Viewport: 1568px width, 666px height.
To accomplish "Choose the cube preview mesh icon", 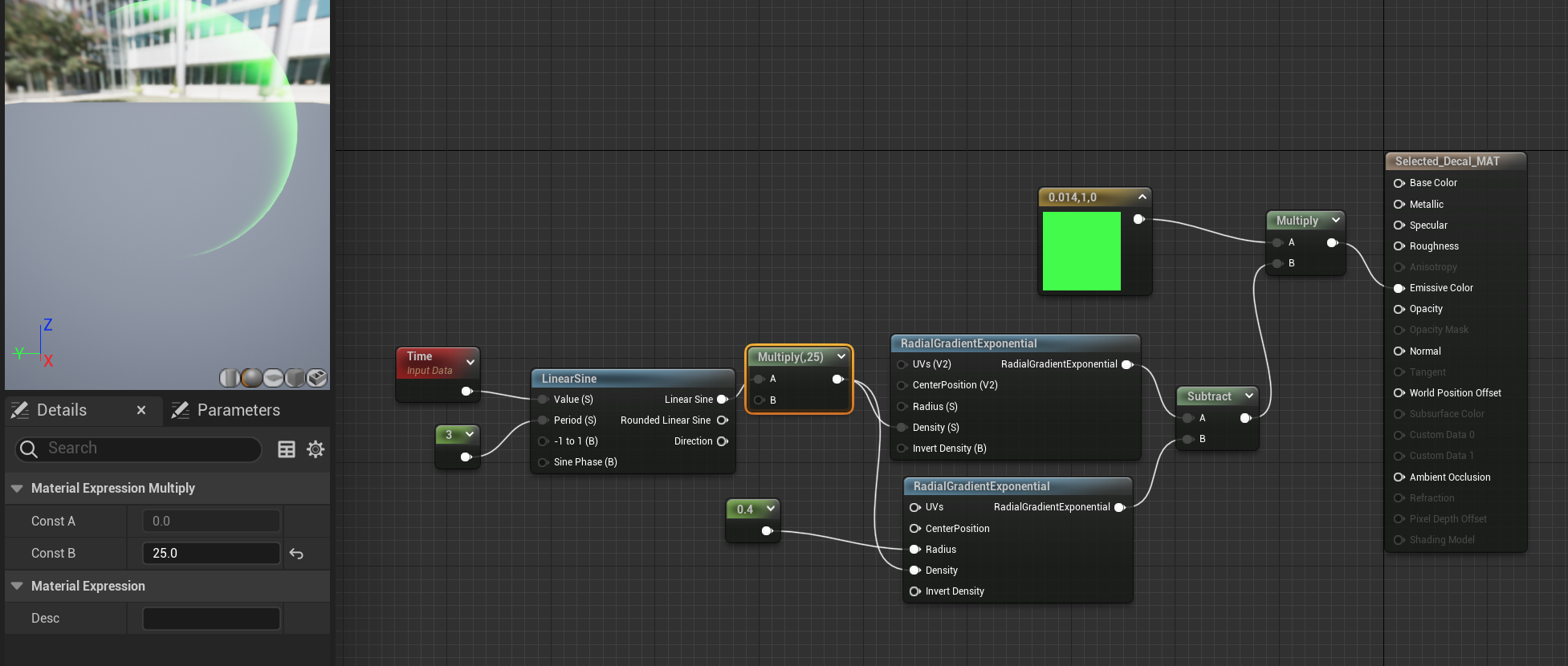I will (295, 378).
